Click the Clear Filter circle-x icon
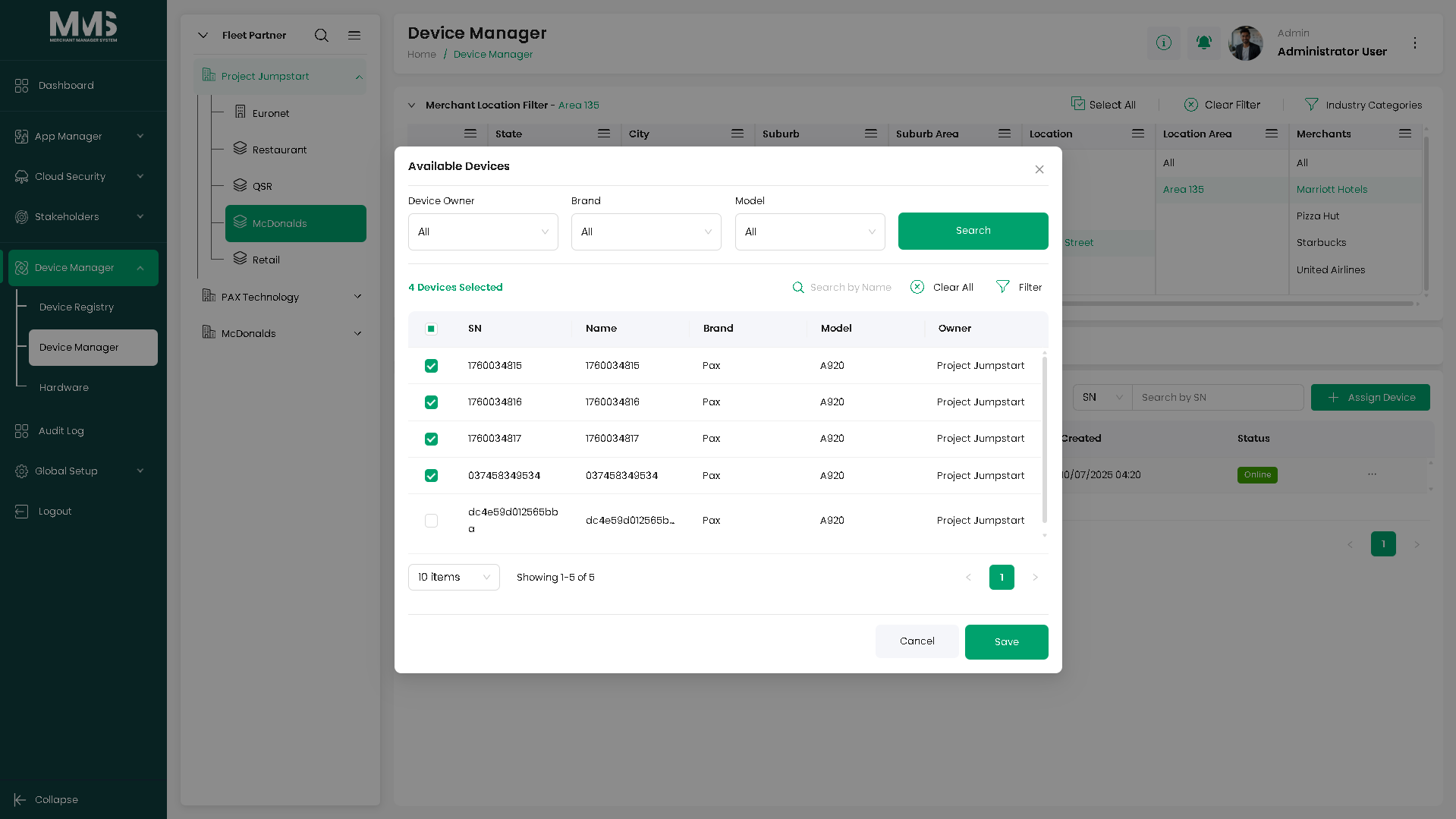The width and height of the screenshot is (1456, 819). pos(1191,105)
